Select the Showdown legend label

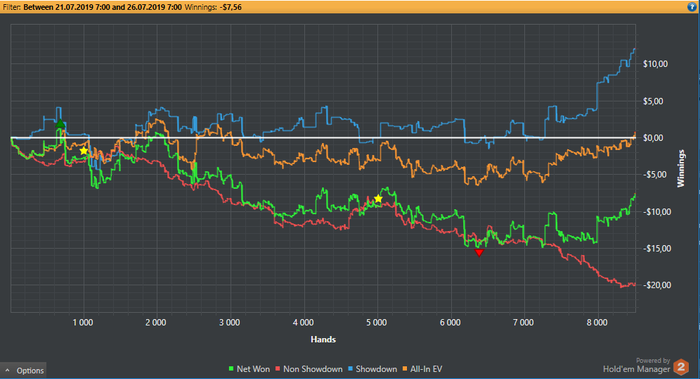click(x=376, y=369)
